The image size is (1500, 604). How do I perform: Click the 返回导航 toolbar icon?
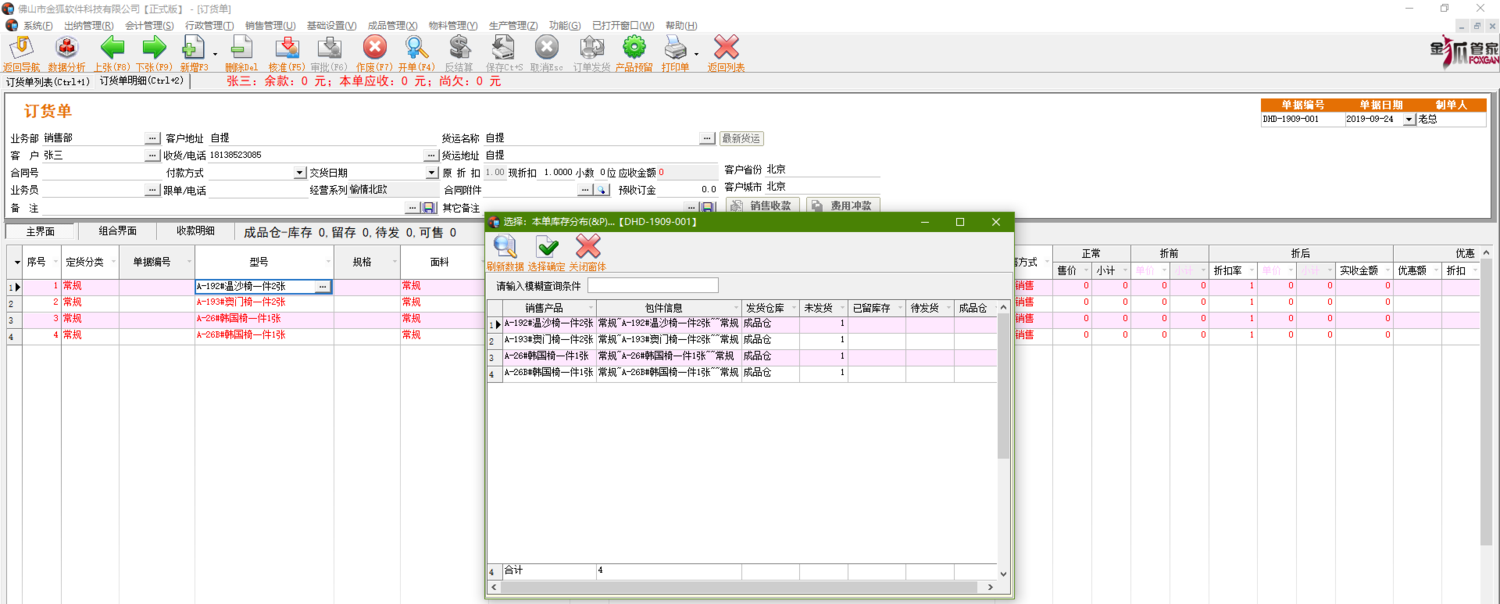click(x=21, y=53)
